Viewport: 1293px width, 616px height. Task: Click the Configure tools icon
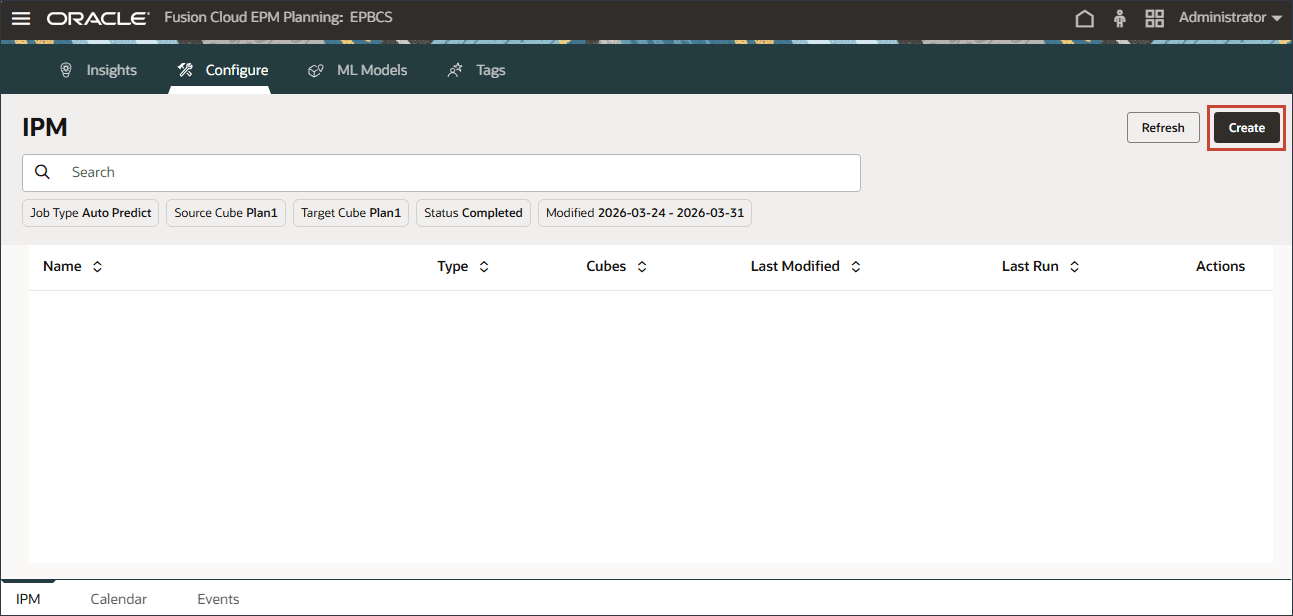(185, 70)
